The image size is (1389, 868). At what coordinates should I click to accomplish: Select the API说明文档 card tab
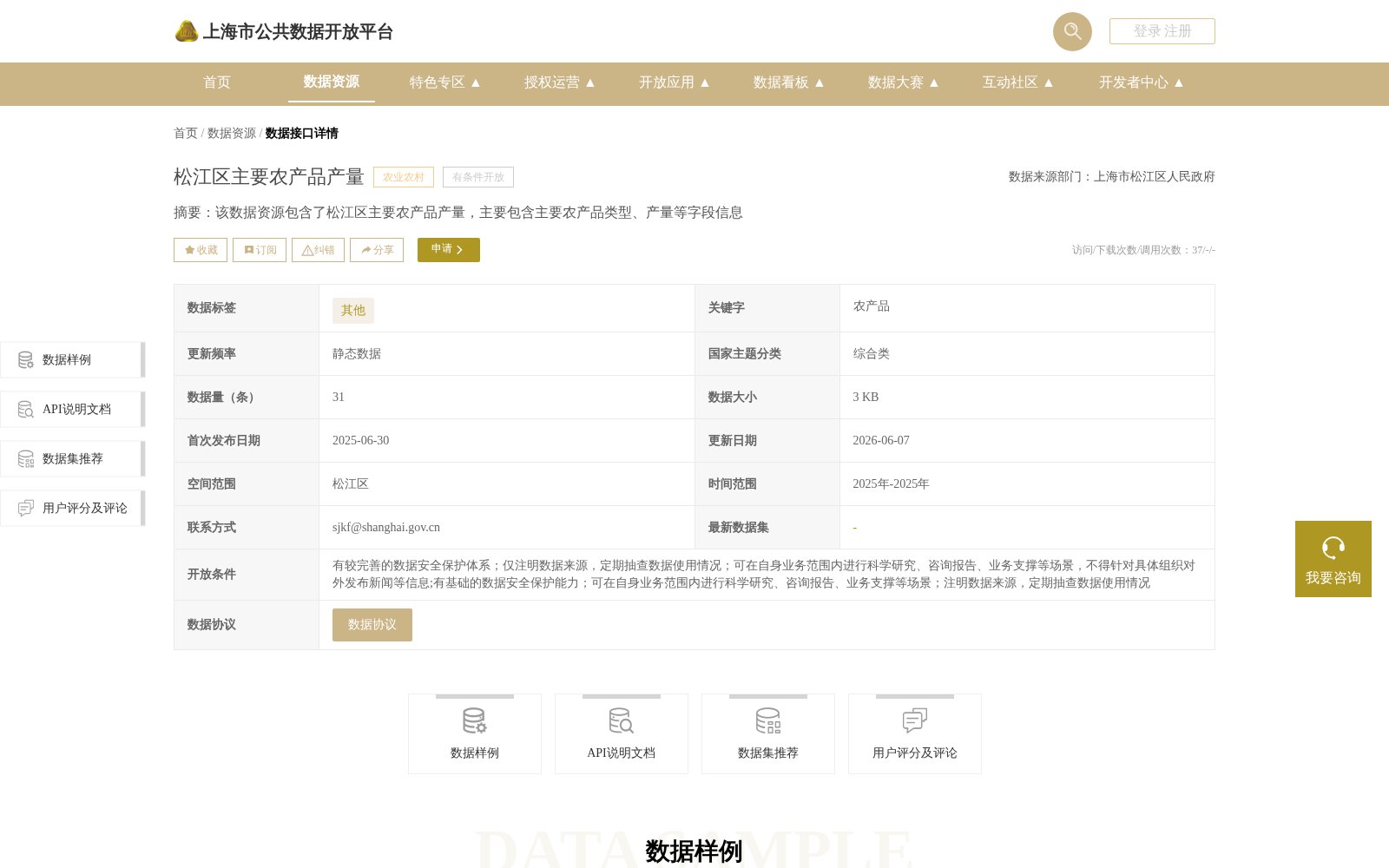pos(622,734)
